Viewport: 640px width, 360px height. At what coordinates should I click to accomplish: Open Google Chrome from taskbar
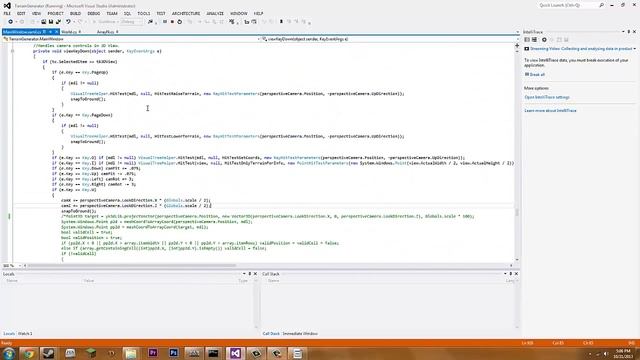(x=29, y=353)
